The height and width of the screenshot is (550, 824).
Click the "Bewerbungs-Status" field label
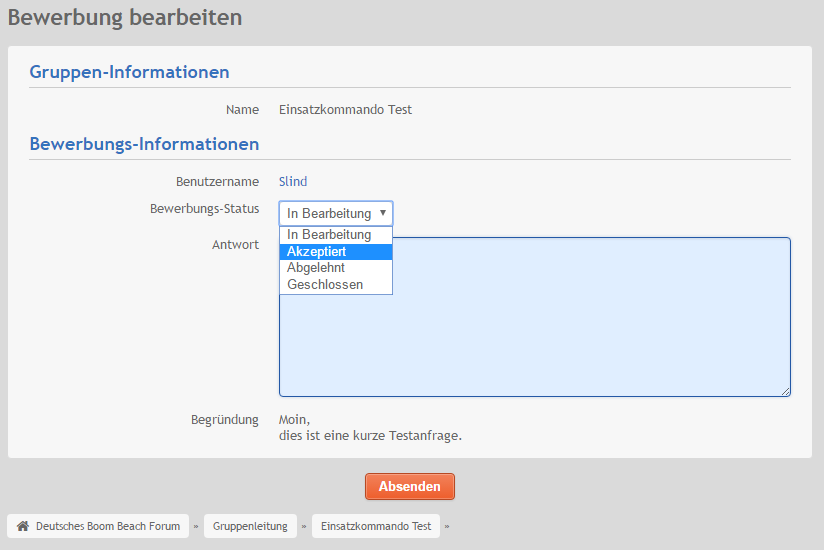point(204,209)
